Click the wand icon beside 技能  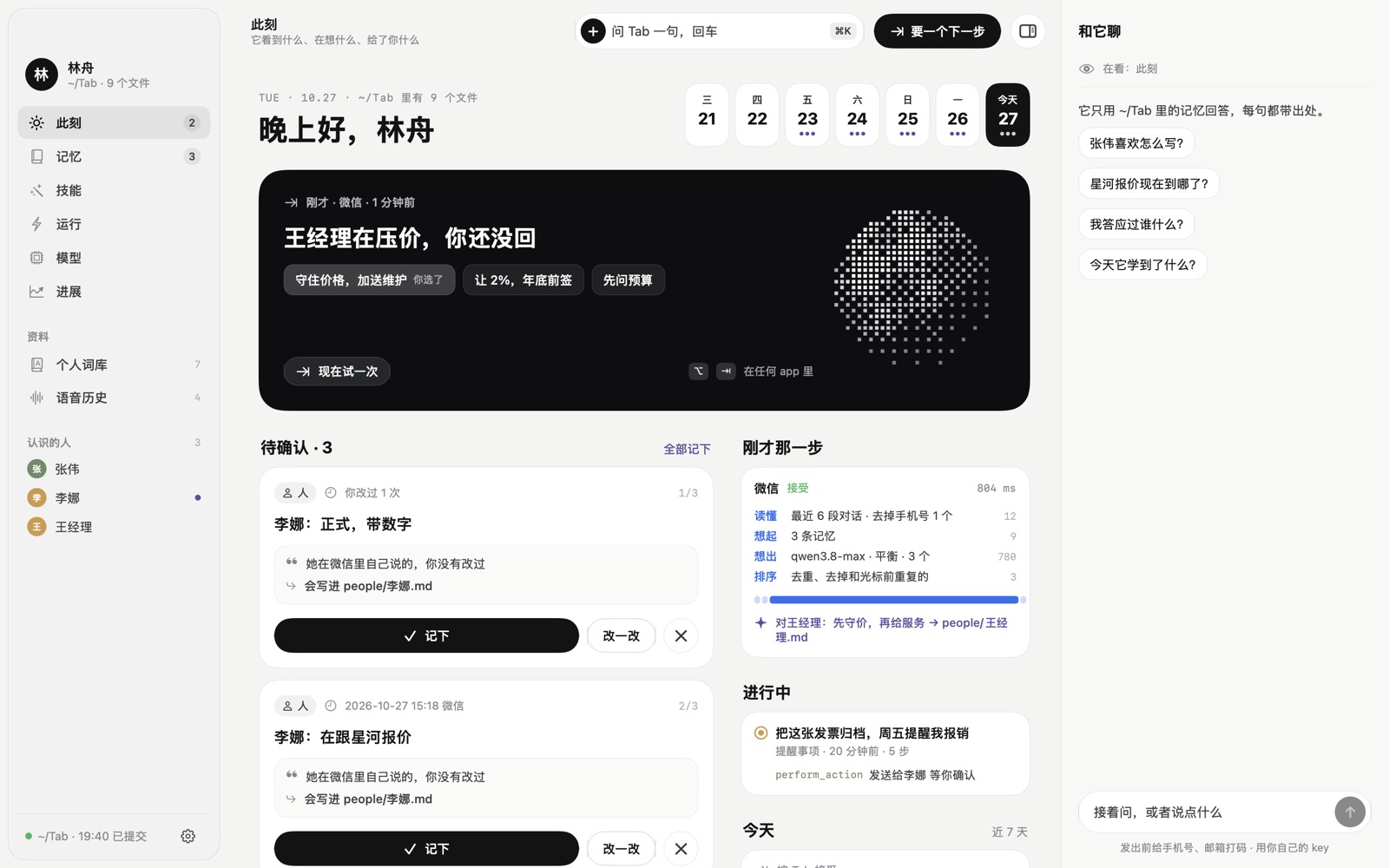pos(36,190)
